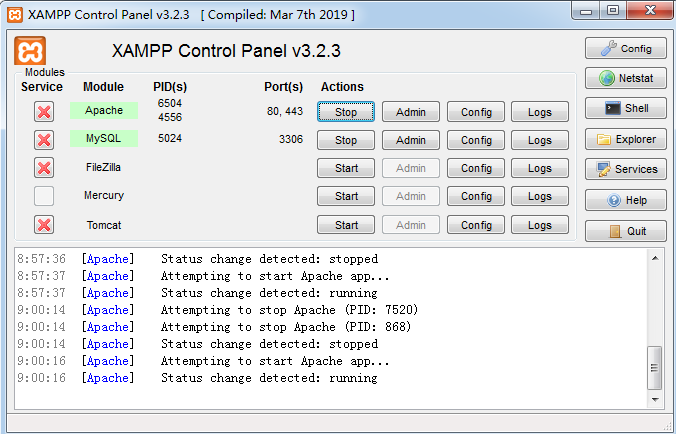This screenshot has width=676, height=434.
Task: Minimize the XAMPP Control Panel window
Action: coord(586,11)
